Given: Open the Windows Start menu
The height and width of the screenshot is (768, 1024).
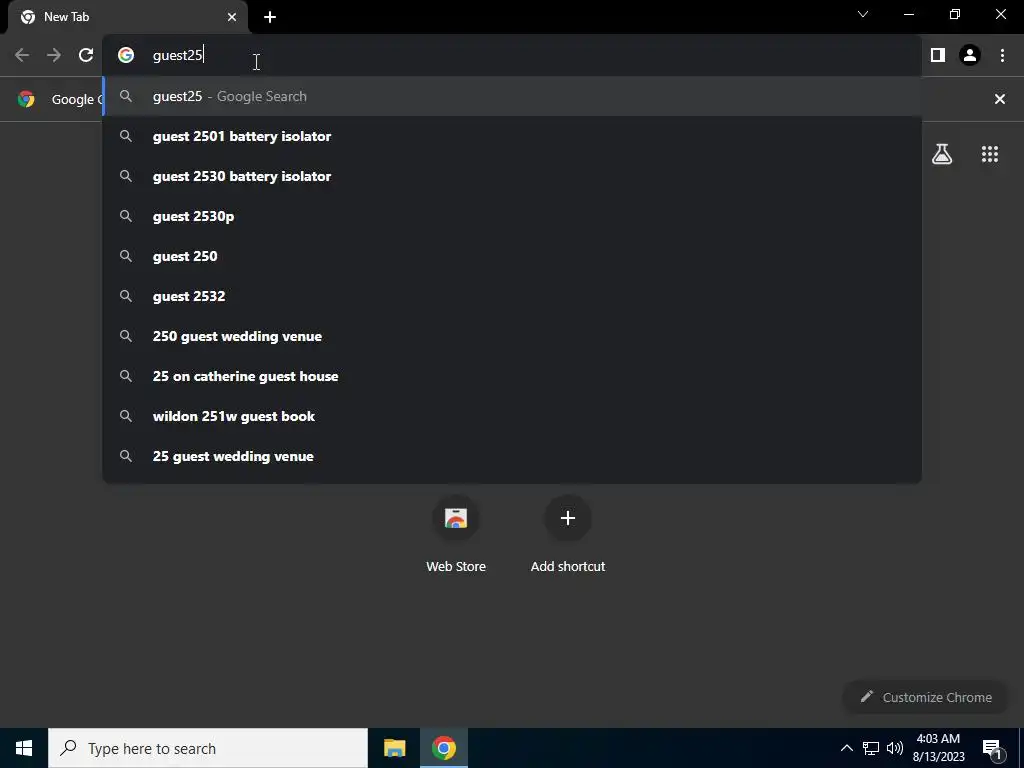Looking at the screenshot, I should (x=24, y=748).
